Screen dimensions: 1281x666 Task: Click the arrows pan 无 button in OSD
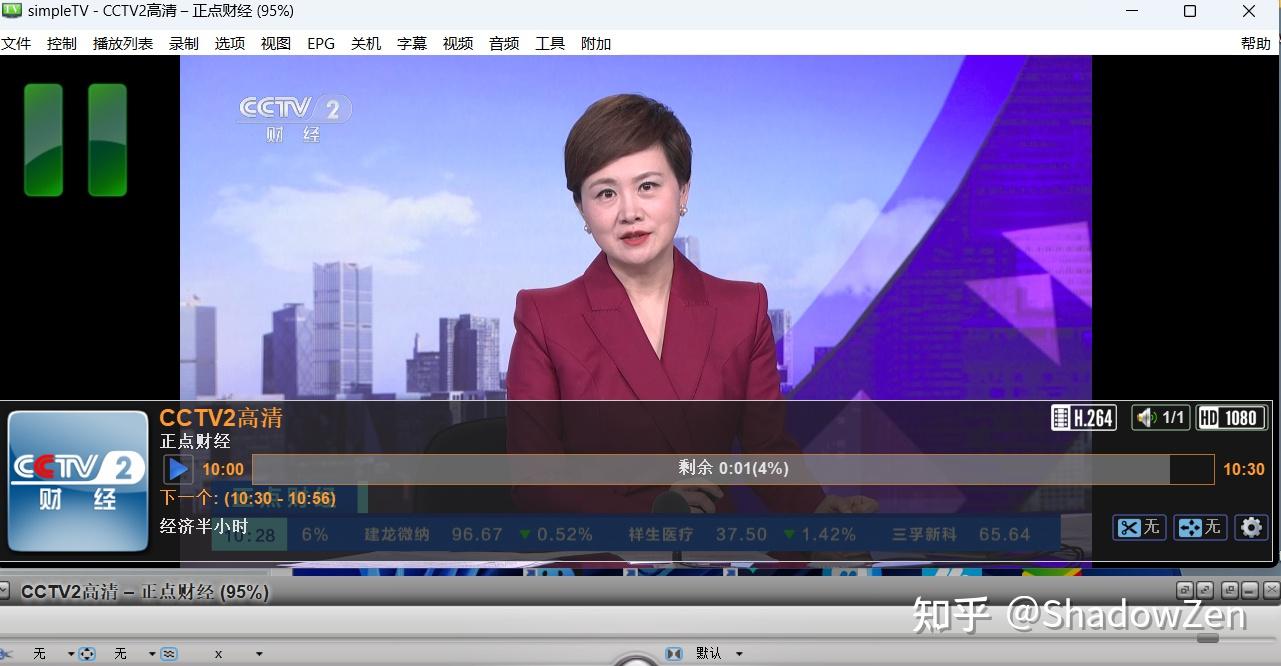click(1200, 527)
